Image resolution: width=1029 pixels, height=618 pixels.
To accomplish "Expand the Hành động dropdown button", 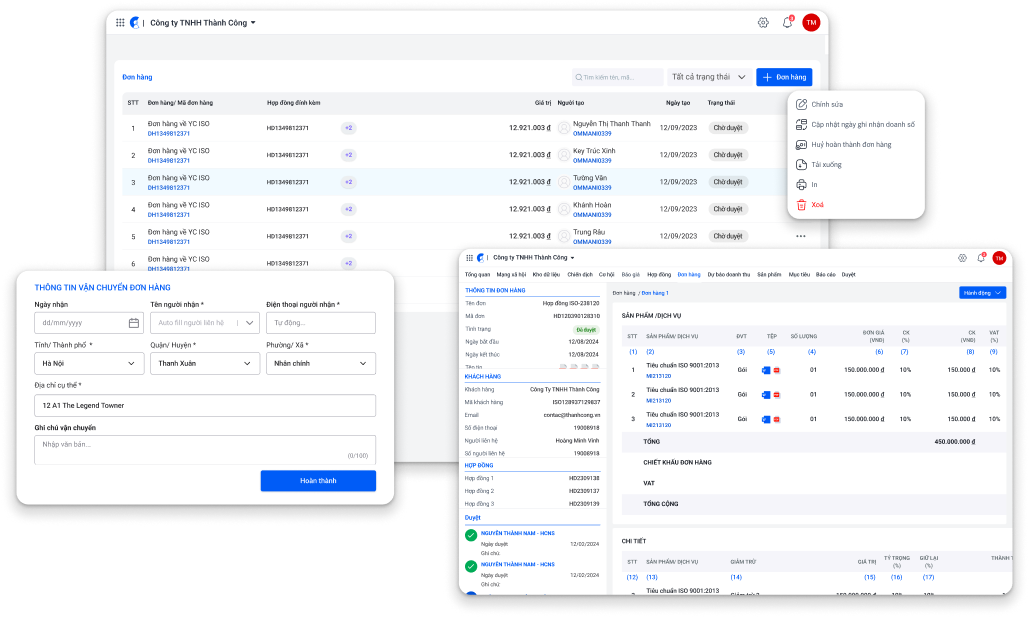I will click(982, 293).
